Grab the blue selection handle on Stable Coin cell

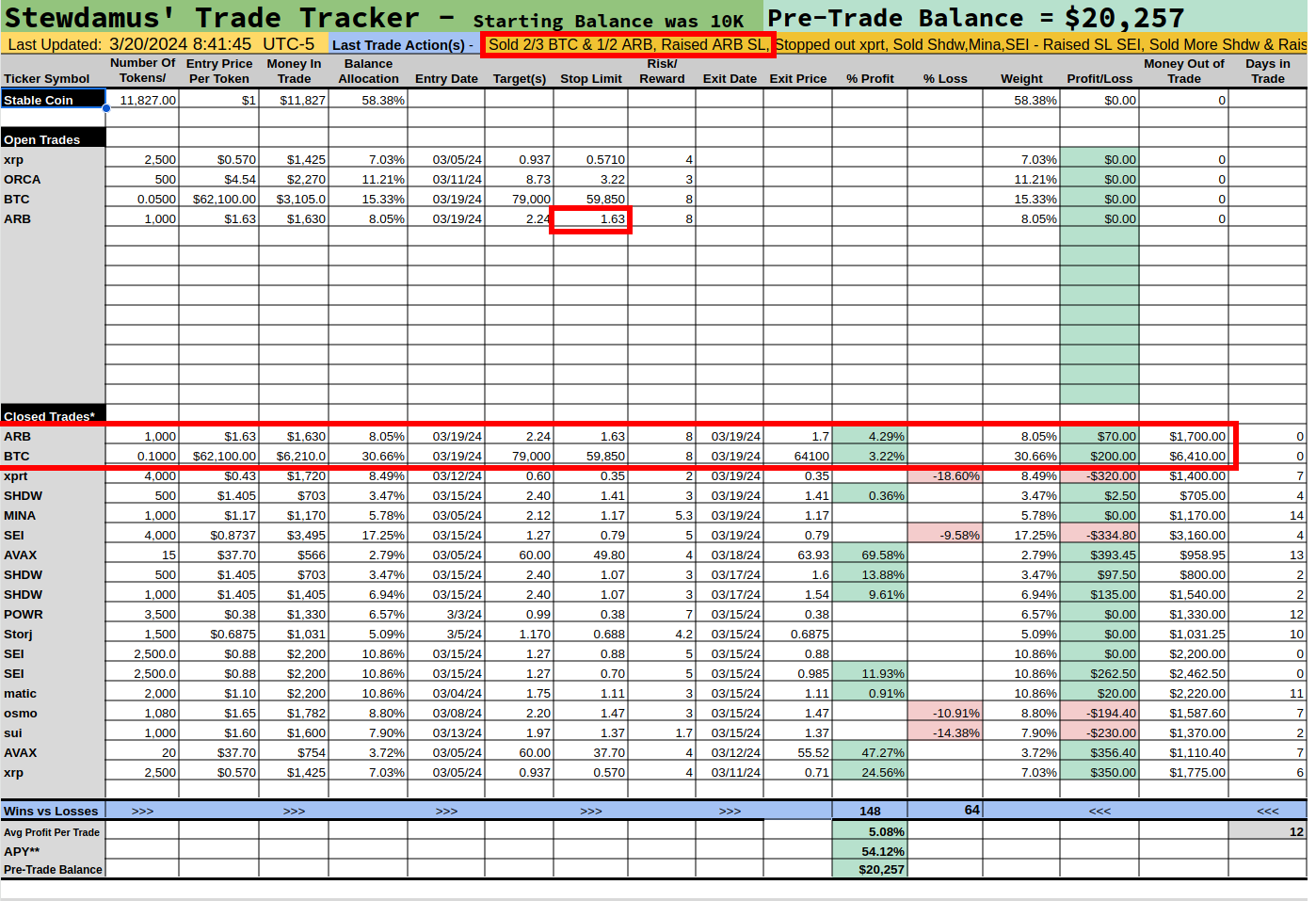click(106, 108)
